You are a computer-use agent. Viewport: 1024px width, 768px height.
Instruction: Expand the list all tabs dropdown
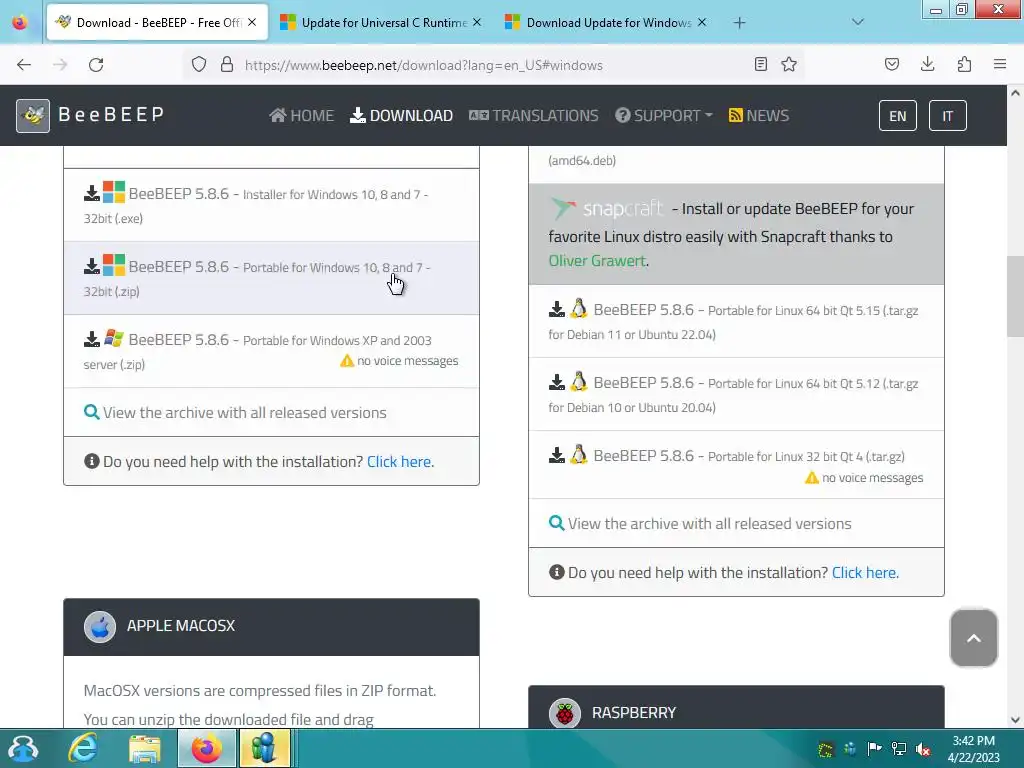tap(858, 22)
